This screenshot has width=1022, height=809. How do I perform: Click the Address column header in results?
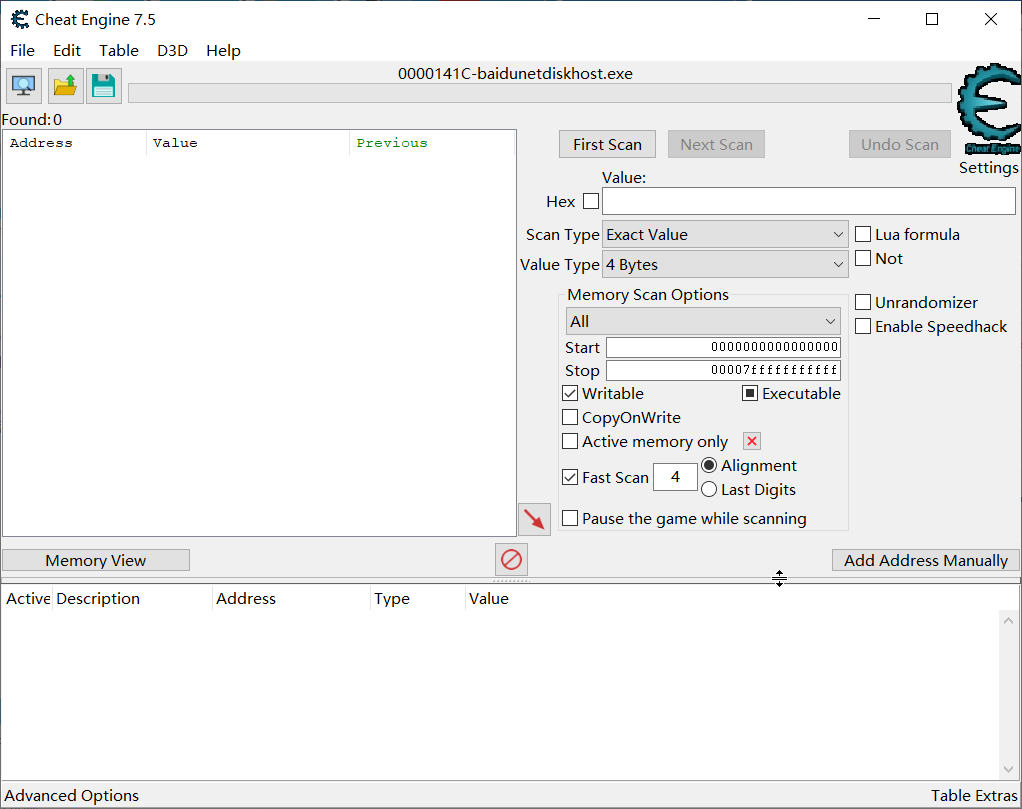(75, 143)
